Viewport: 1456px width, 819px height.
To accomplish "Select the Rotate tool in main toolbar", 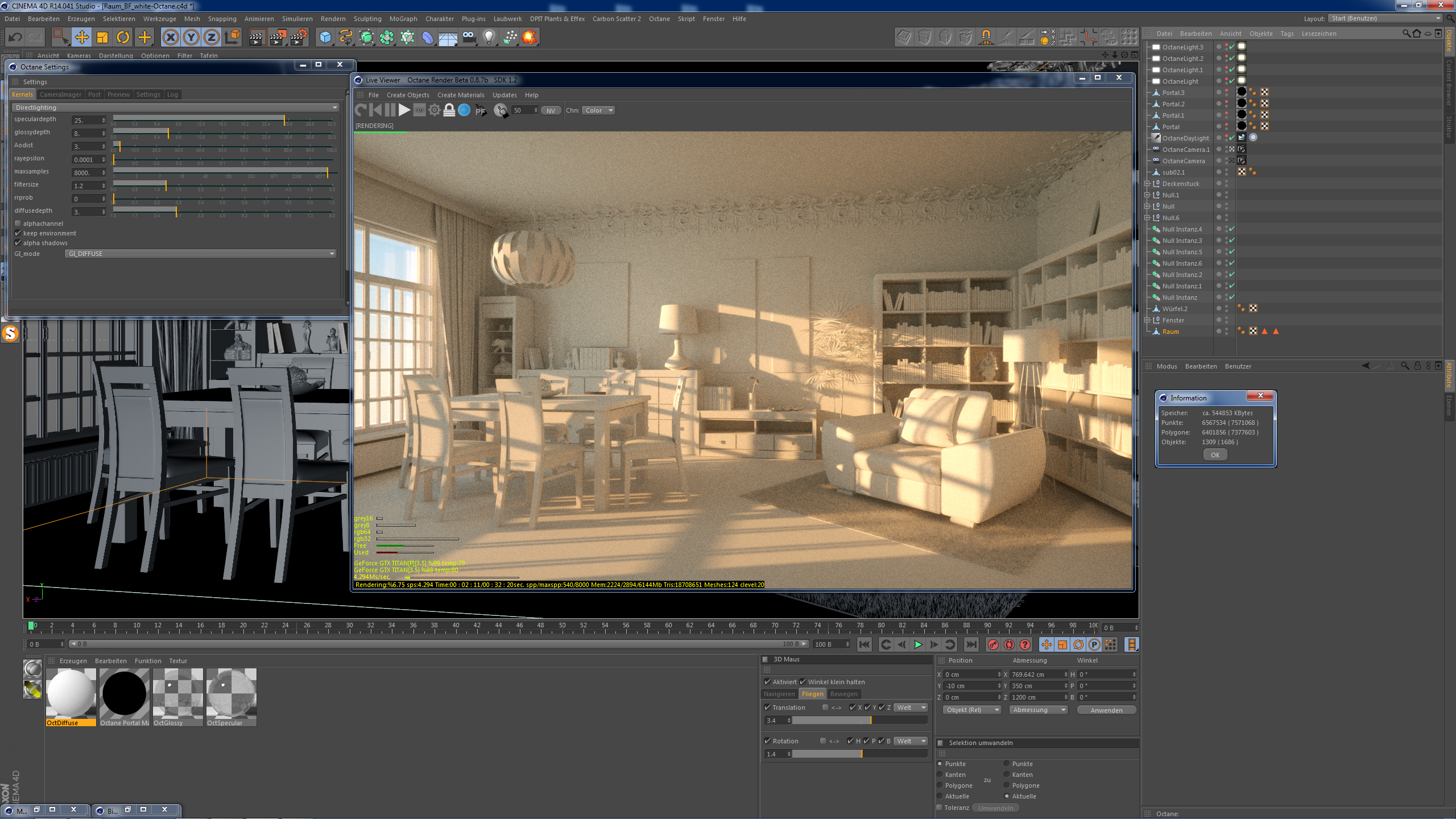I will coord(123,38).
